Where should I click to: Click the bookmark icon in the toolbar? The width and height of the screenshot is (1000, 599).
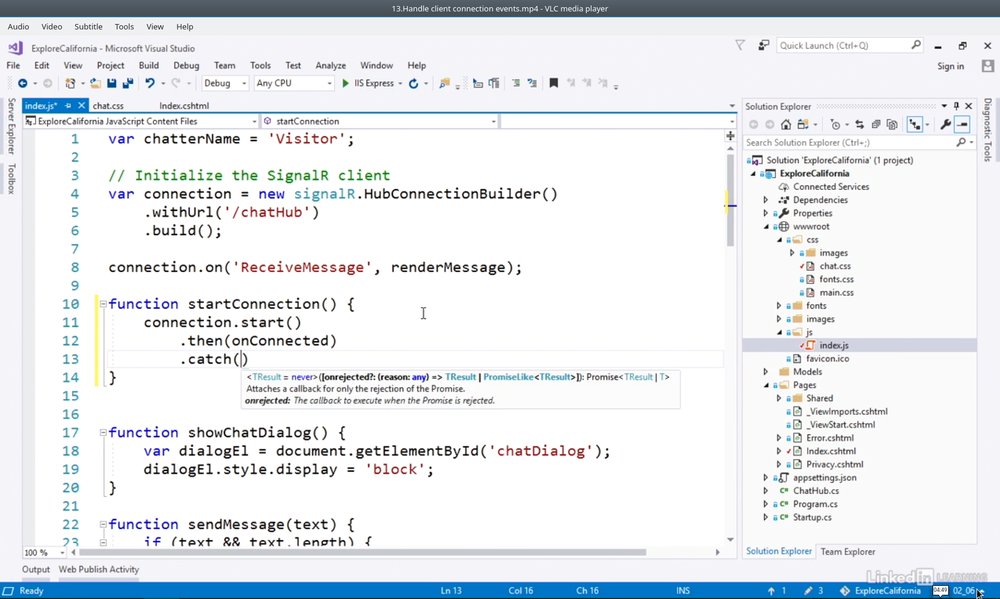pos(553,84)
